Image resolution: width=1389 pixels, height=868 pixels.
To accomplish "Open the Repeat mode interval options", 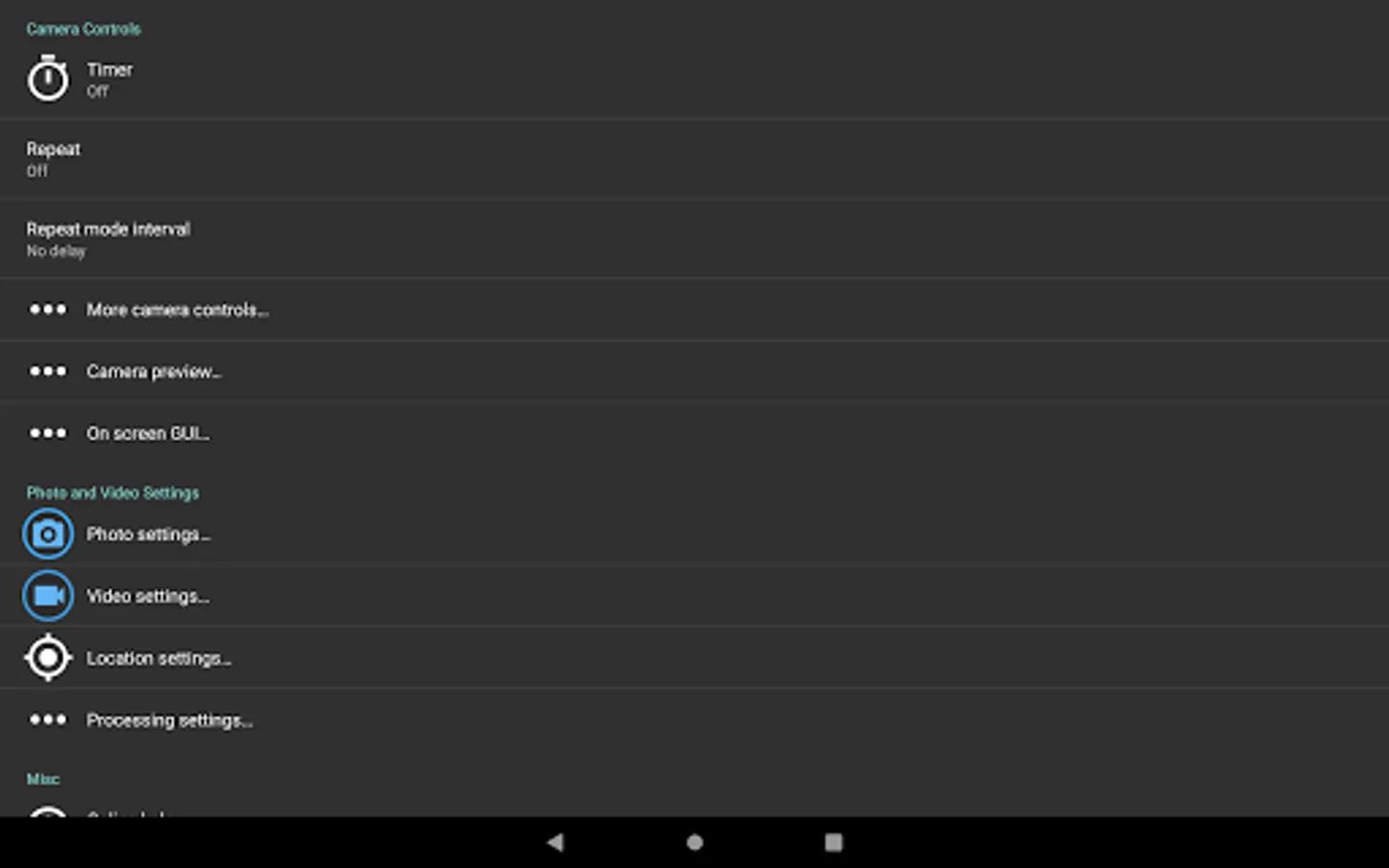I will click(694, 239).
